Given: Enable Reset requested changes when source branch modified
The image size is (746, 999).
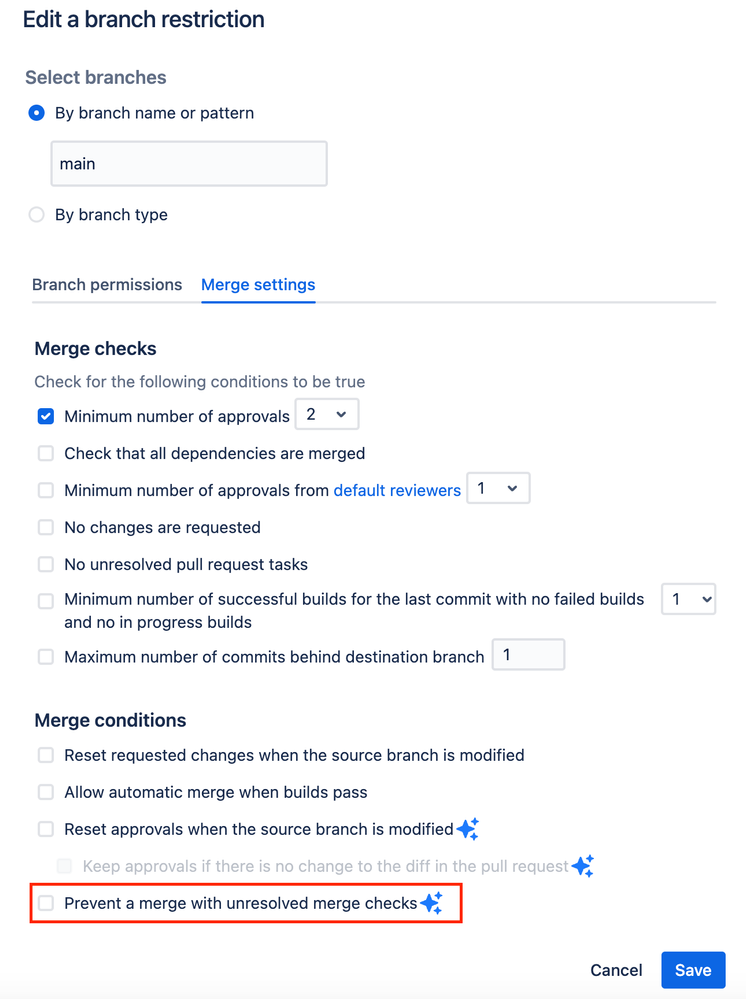Looking at the screenshot, I should tap(45, 755).
